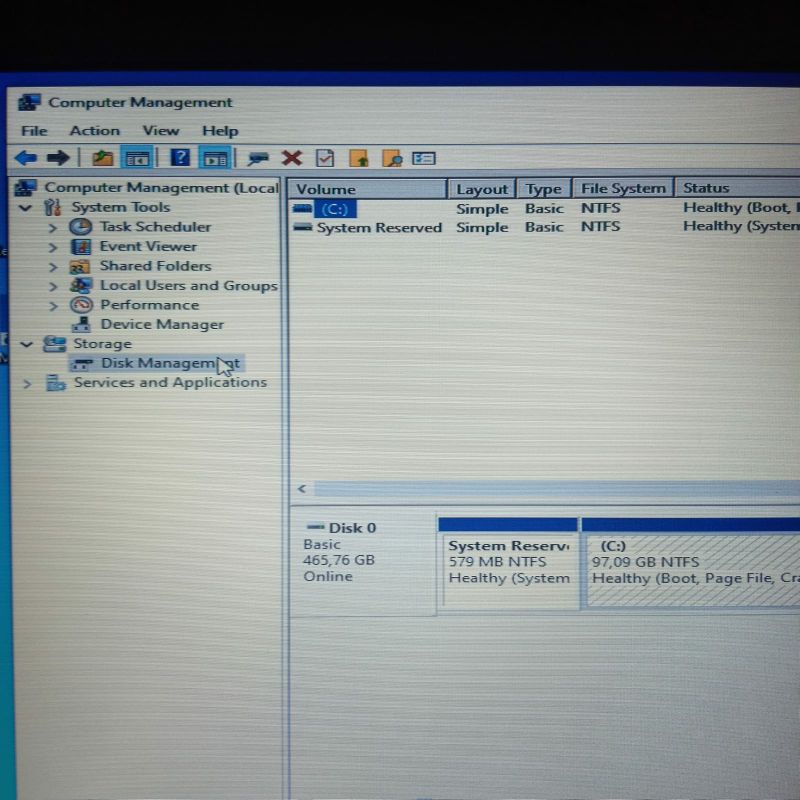Viewport: 800px width, 800px height.
Task: Select Device Manager in the tree
Action: 162,324
